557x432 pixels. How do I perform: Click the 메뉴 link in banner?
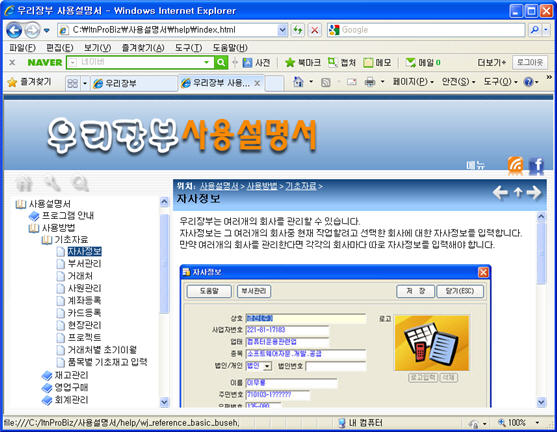[x=476, y=165]
